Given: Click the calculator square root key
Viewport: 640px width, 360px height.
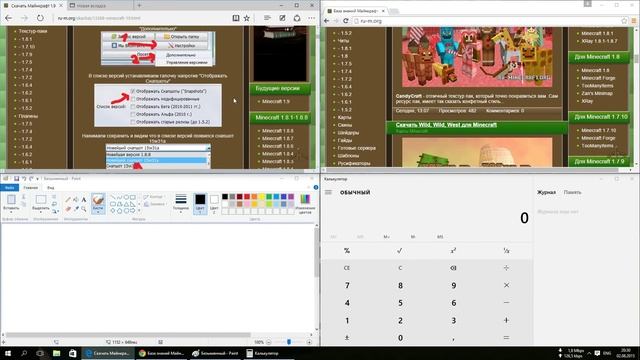Looking at the screenshot, I should pos(400,250).
